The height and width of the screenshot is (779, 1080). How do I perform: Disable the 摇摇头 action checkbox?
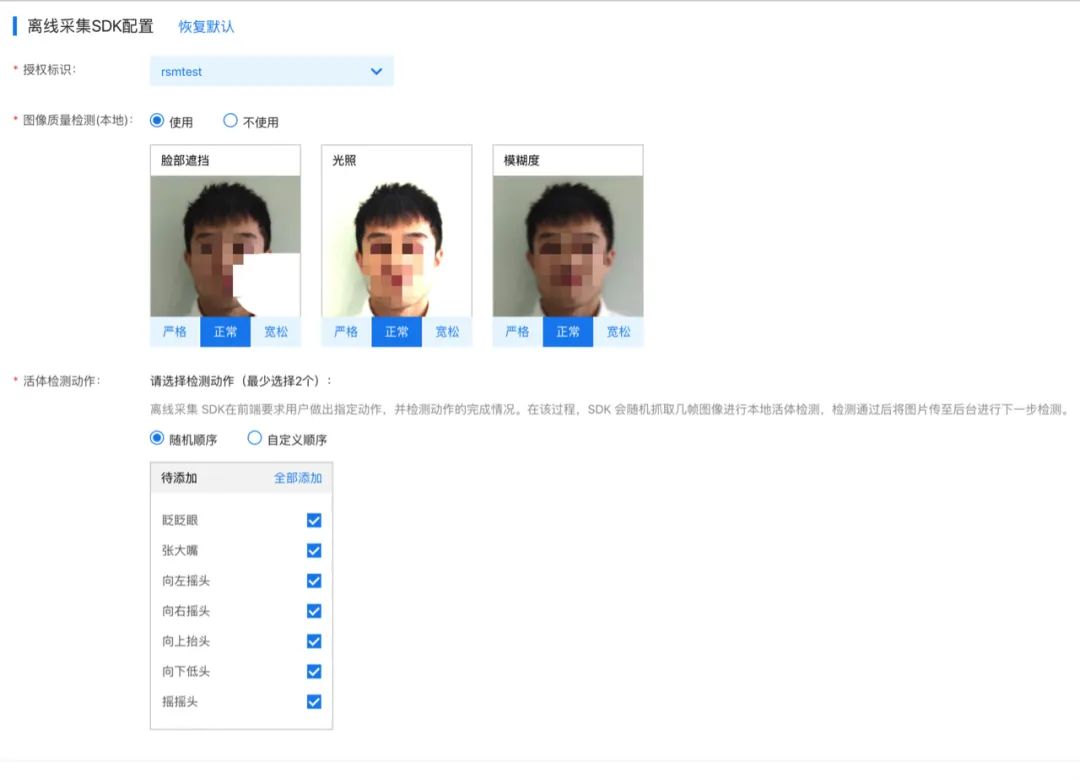pos(313,701)
